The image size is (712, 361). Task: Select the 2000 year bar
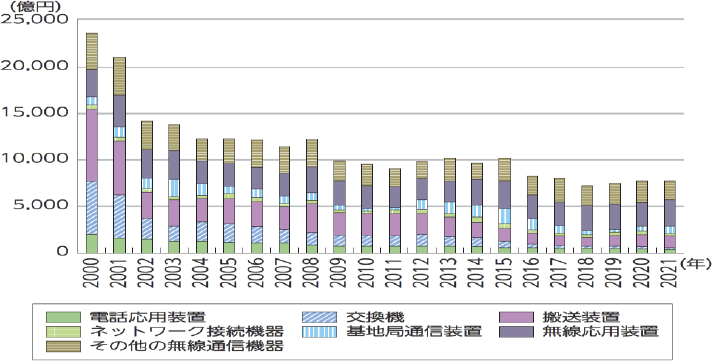coord(92,143)
